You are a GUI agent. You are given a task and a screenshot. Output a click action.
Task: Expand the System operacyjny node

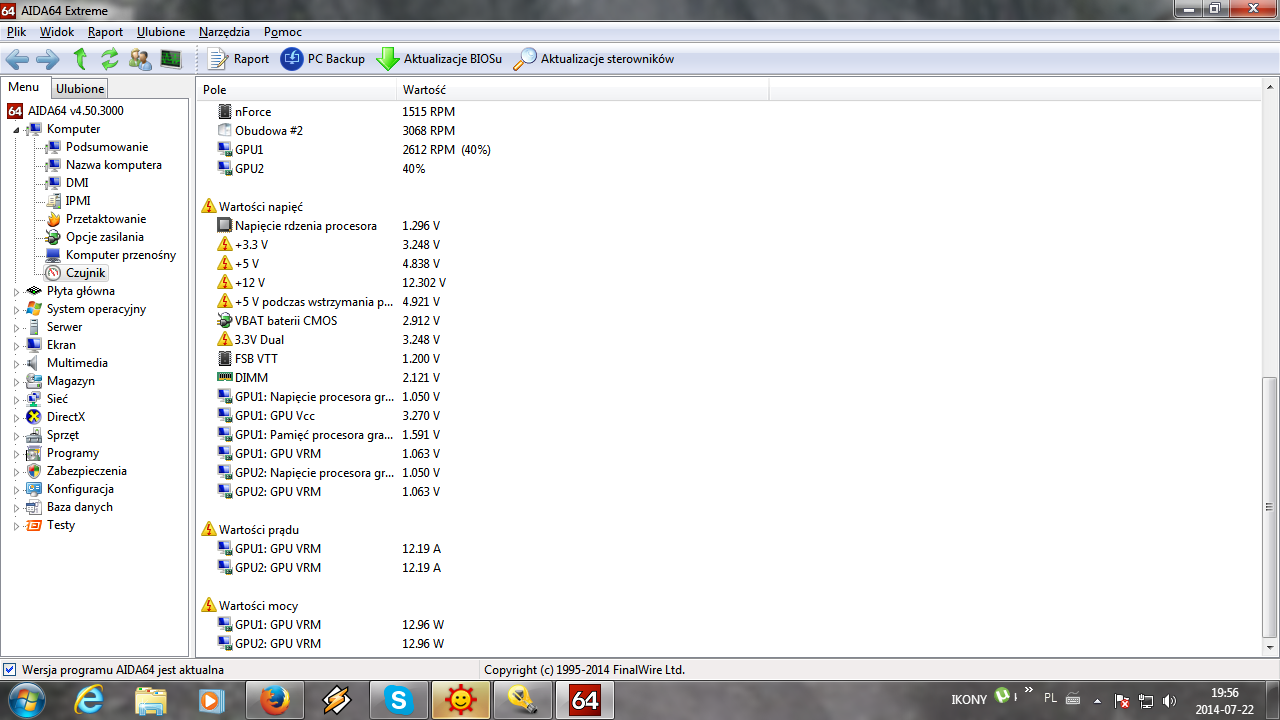click(16, 310)
